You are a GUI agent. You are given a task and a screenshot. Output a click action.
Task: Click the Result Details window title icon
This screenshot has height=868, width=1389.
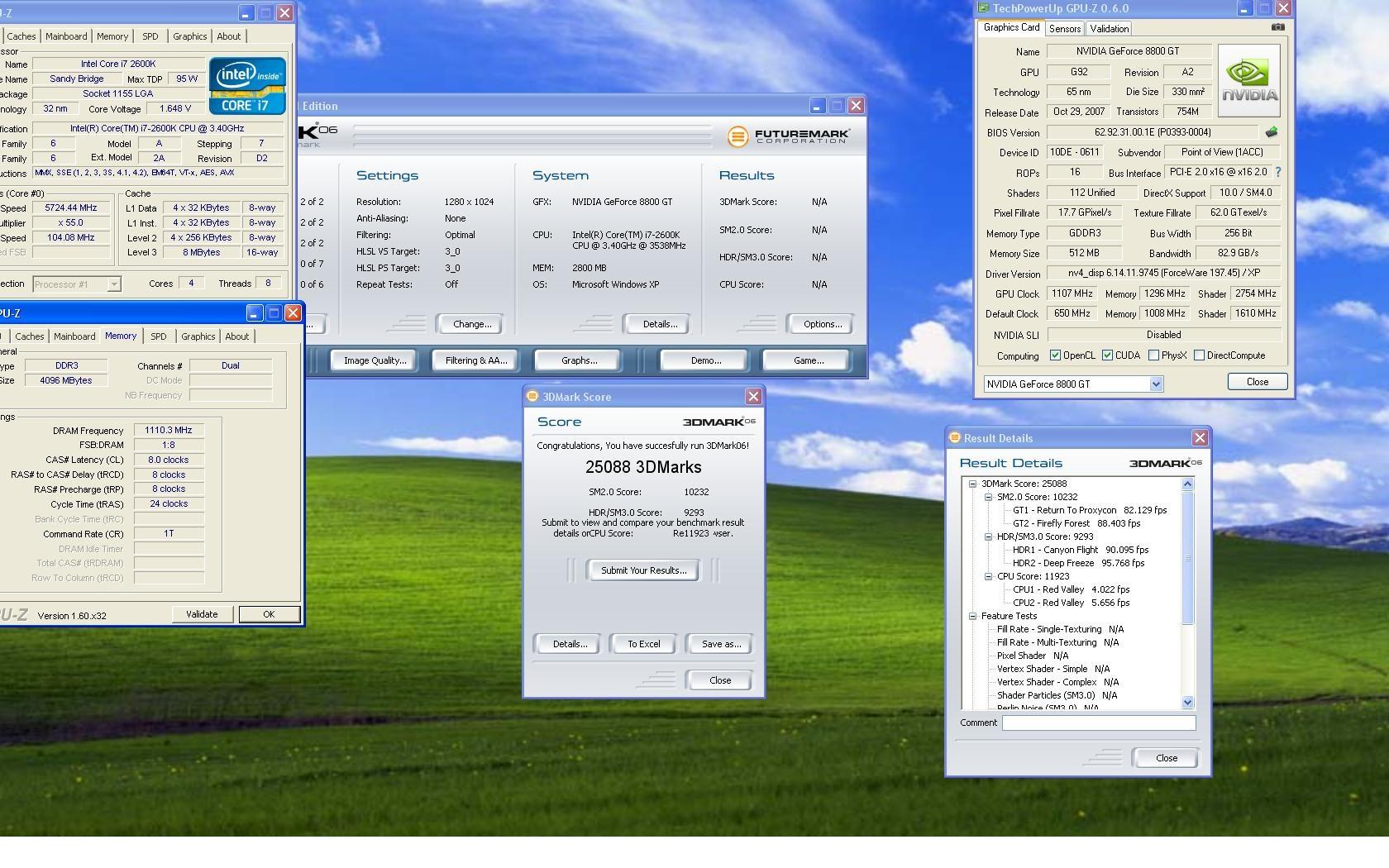(955, 438)
